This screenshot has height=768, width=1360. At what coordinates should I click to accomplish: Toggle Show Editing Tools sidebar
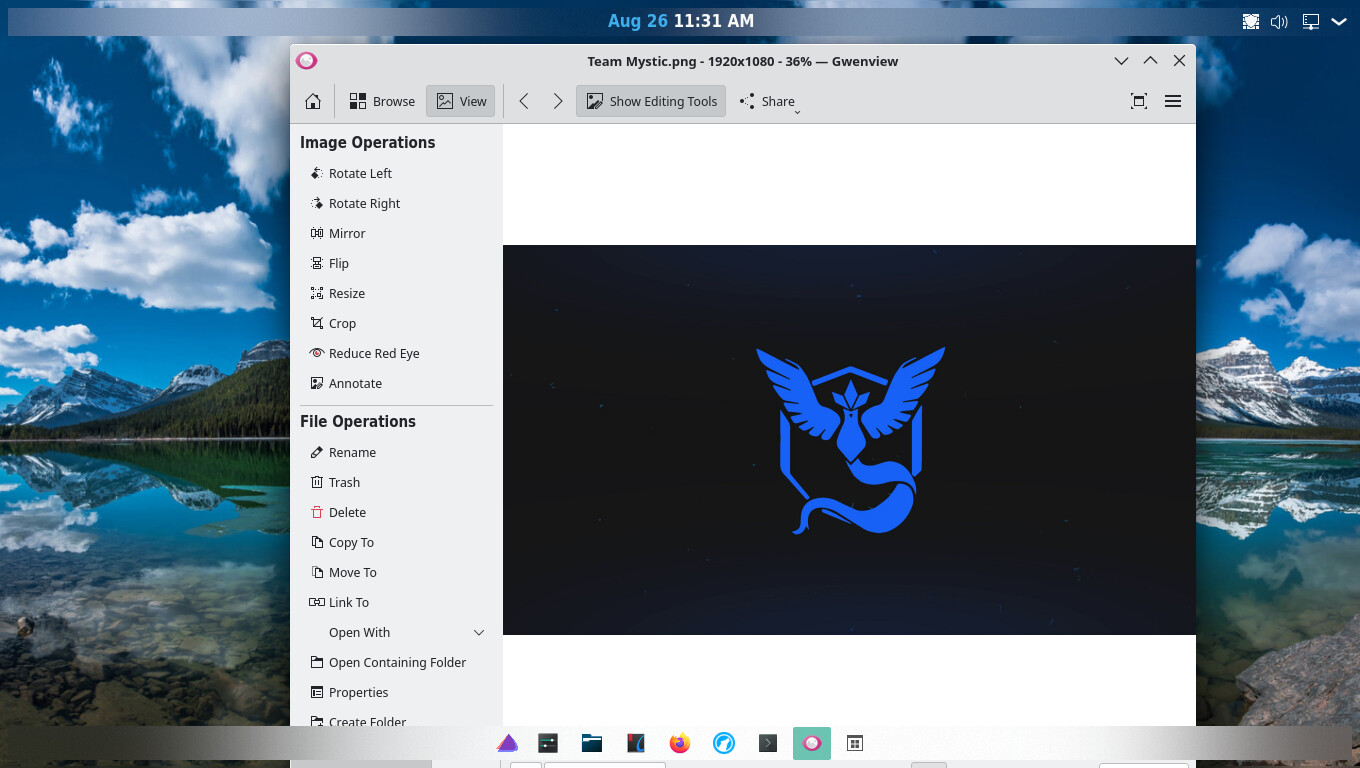651,101
